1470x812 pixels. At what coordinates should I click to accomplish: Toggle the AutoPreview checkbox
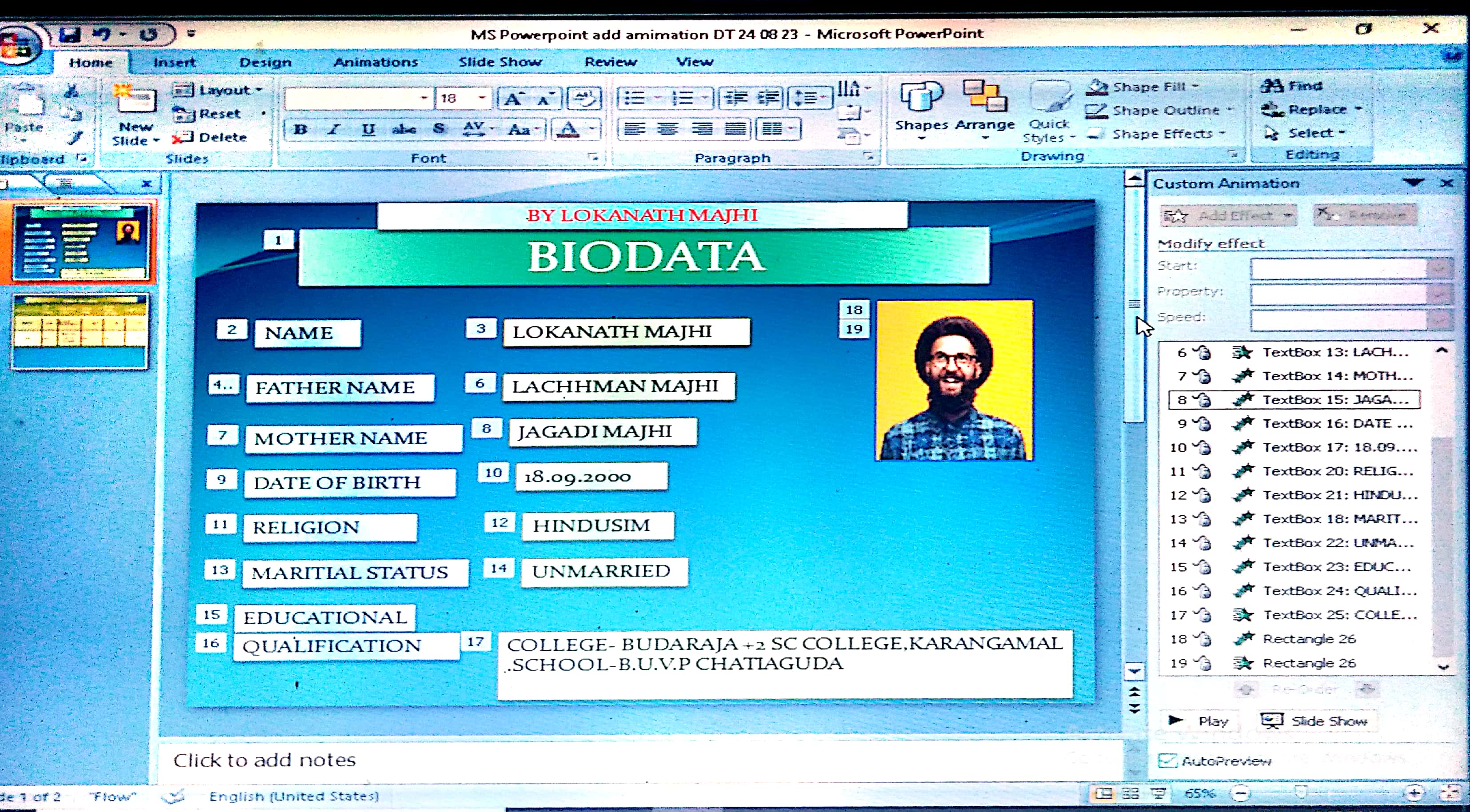pyautogui.click(x=1167, y=760)
